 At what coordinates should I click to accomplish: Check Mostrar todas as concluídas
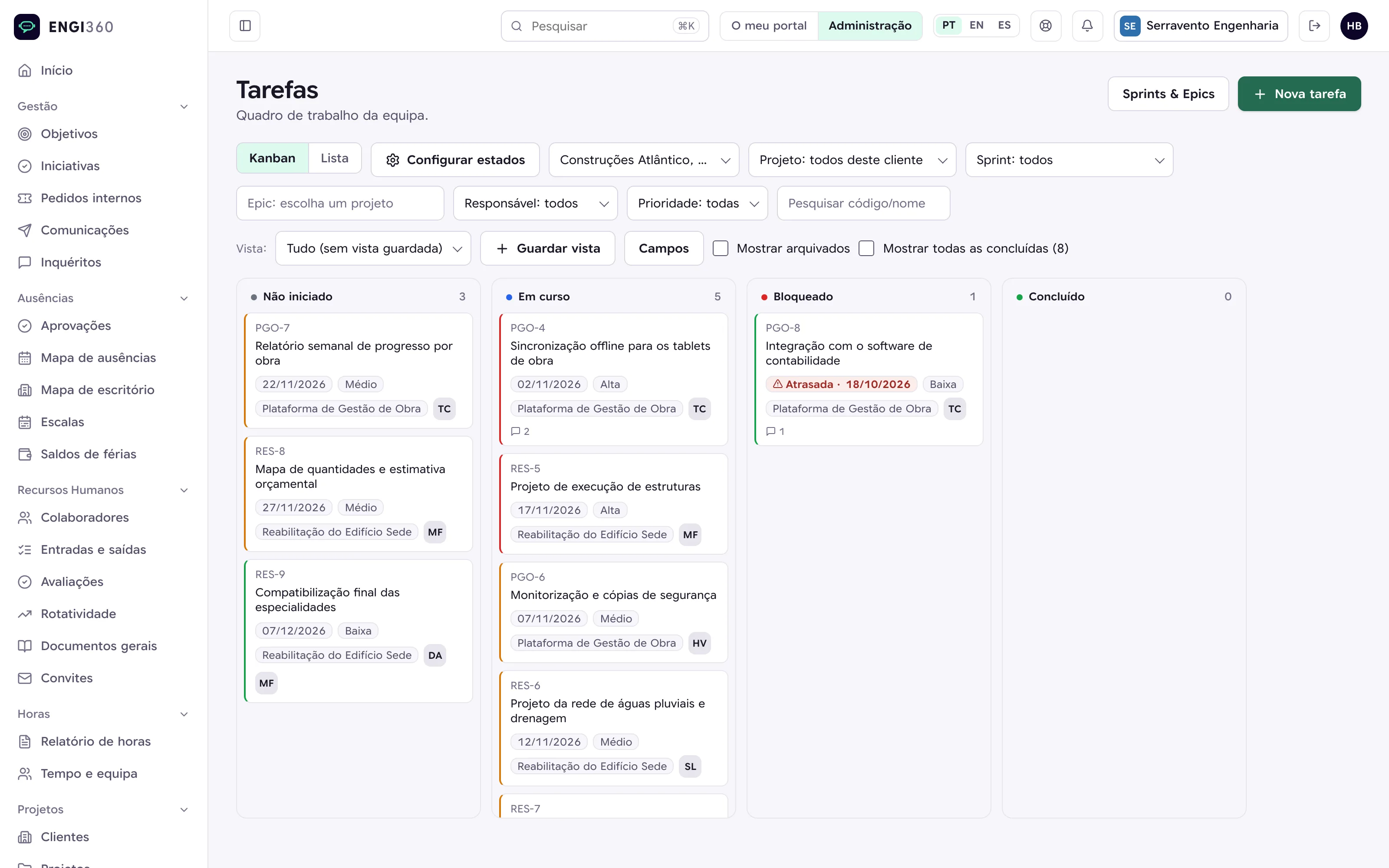[x=866, y=249]
